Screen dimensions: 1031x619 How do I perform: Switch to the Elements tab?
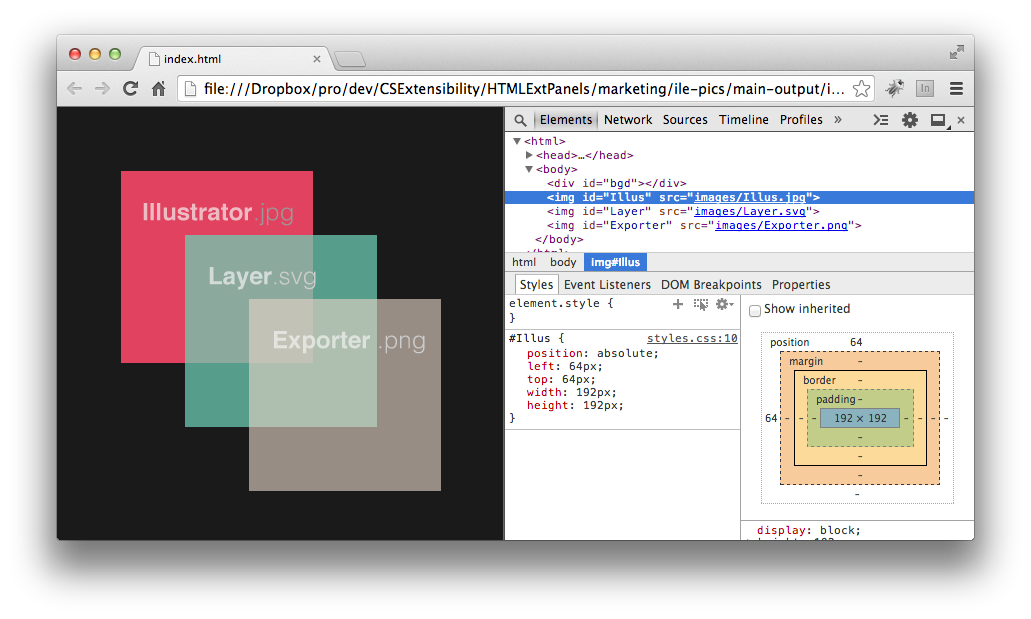click(x=565, y=120)
